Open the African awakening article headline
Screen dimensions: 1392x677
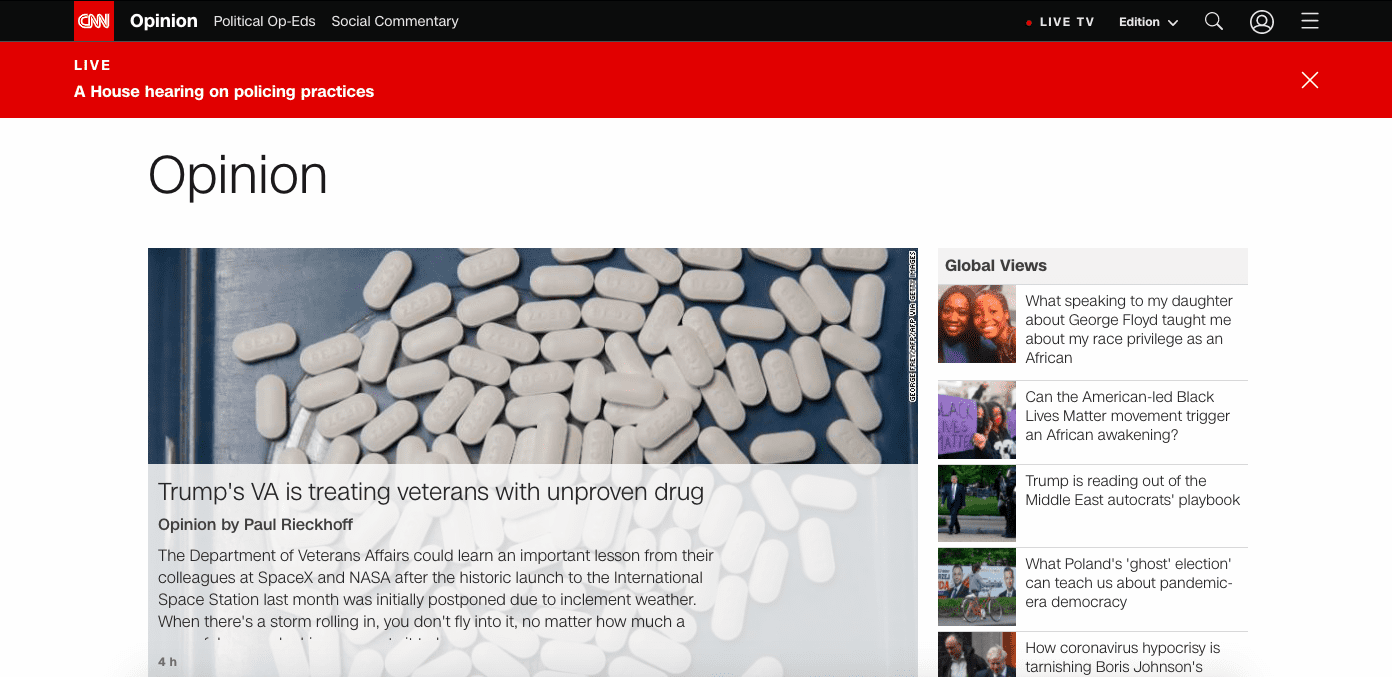tap(1127, 416)
